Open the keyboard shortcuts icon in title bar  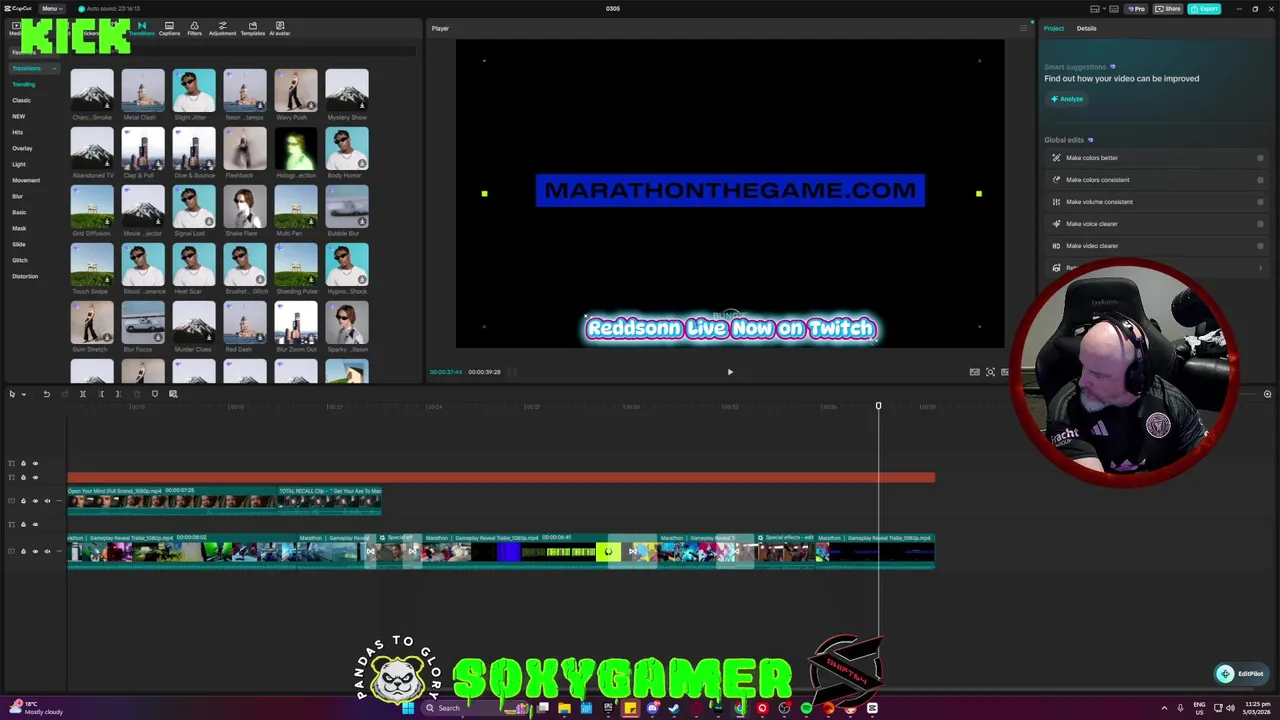click(1114, 9)
